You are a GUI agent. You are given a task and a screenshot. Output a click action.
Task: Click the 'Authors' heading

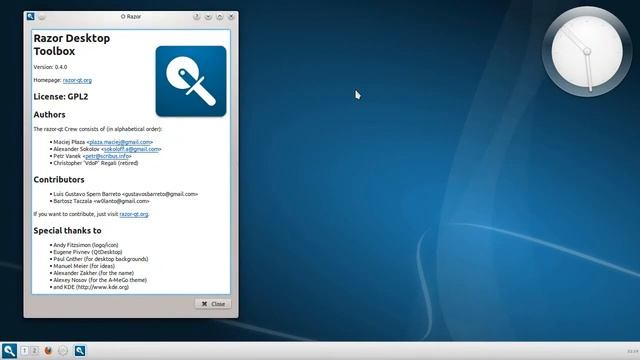point(49,115)
